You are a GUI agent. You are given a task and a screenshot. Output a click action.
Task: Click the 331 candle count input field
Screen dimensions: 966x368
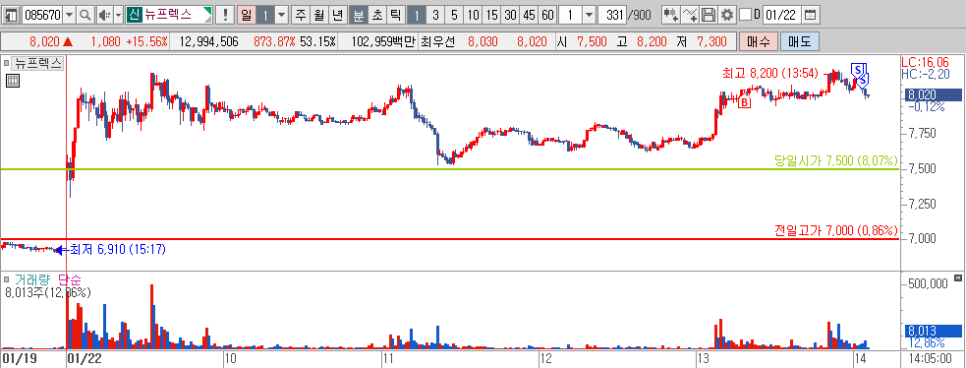coord(611,14)
